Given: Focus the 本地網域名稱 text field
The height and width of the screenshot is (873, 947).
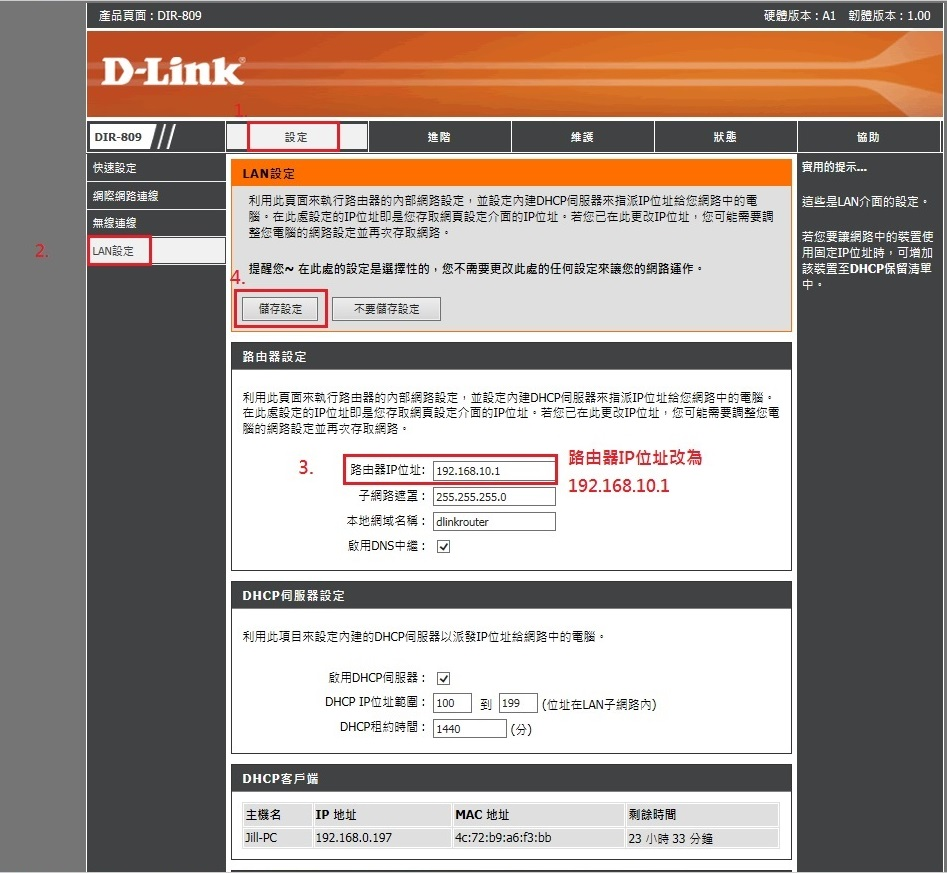Looking at the screenshot, I should coord(494,522).
